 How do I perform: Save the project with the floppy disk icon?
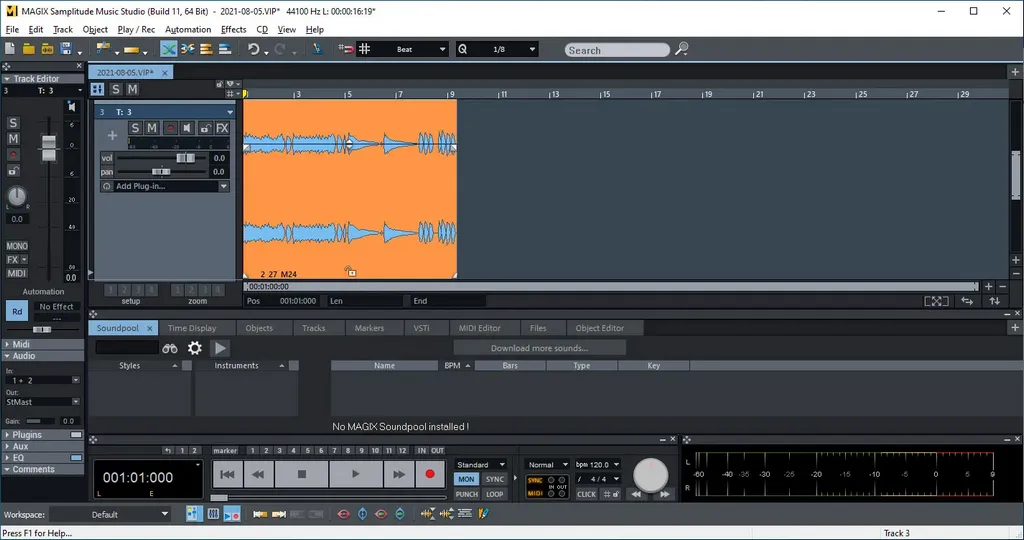[x=65, y=49]
